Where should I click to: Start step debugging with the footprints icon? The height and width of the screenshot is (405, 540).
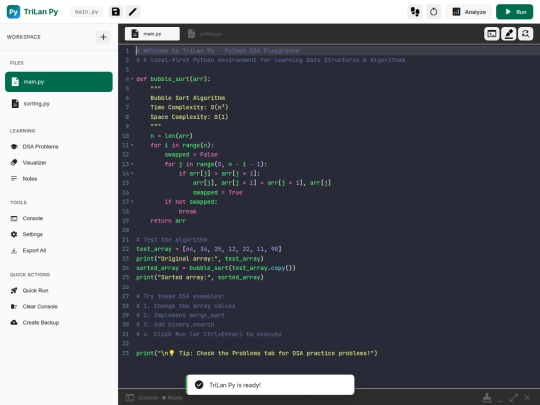click(x=415, y=12)
